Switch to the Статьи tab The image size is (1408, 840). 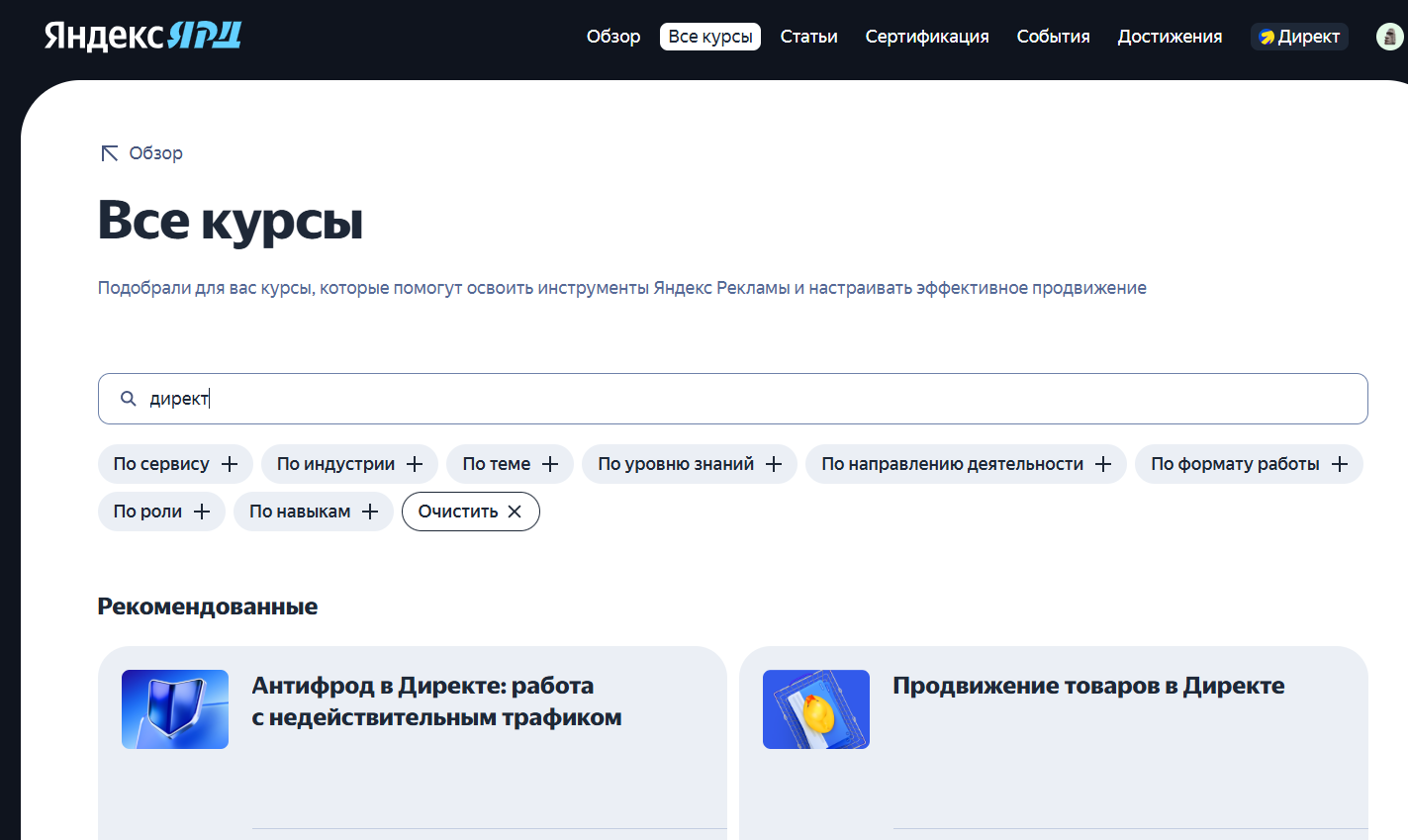808,37
